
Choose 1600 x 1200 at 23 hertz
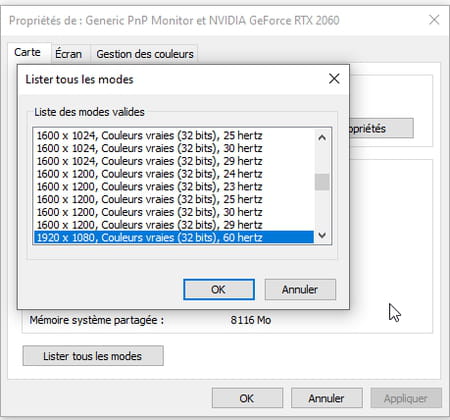[174, 186]
